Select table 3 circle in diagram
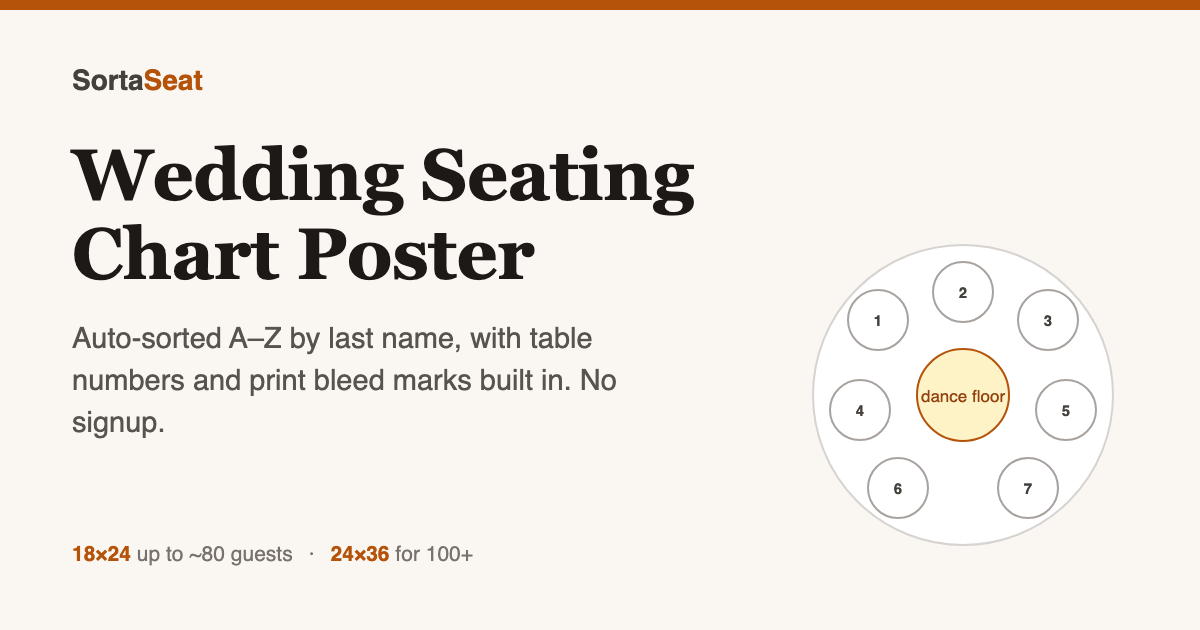 [1048, 321]
